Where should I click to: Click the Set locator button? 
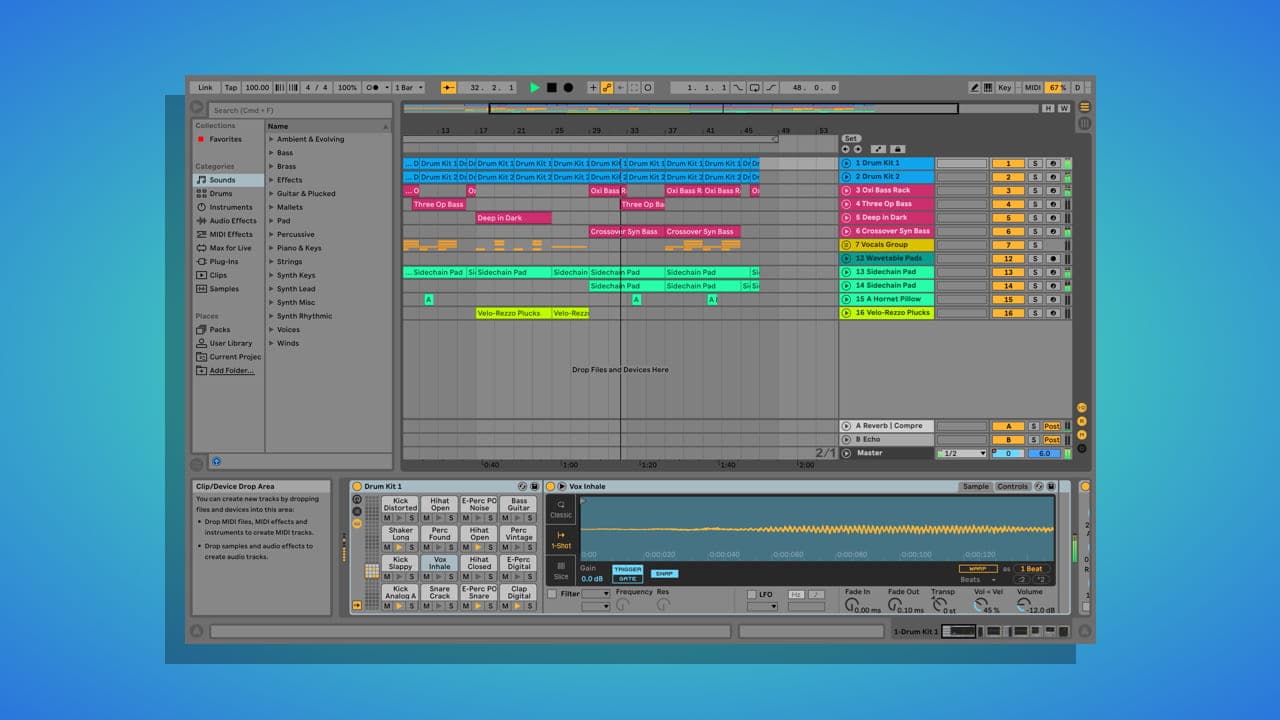click(851, 138)
